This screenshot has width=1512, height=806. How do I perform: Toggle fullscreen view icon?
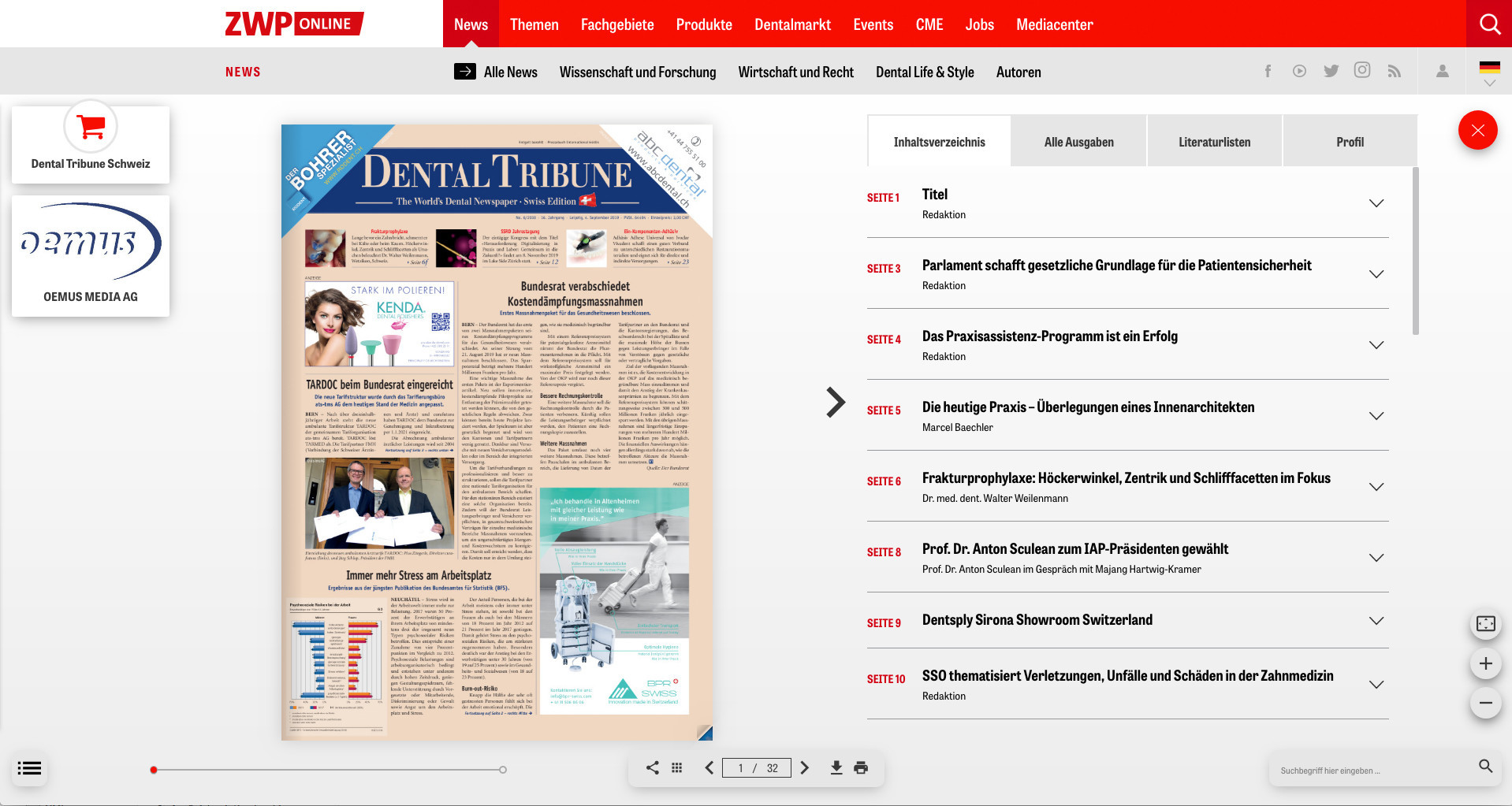(x=1485, y=624)
